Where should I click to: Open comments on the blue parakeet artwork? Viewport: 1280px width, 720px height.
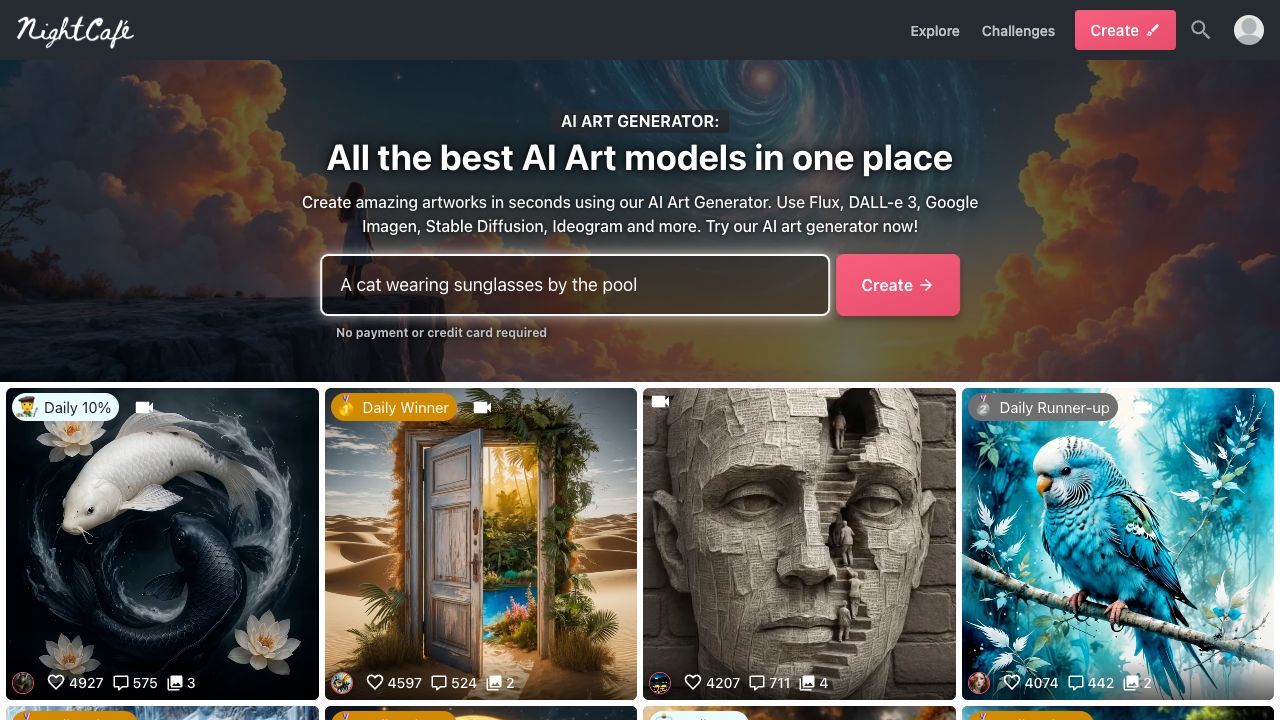[x=1076, y=682]
